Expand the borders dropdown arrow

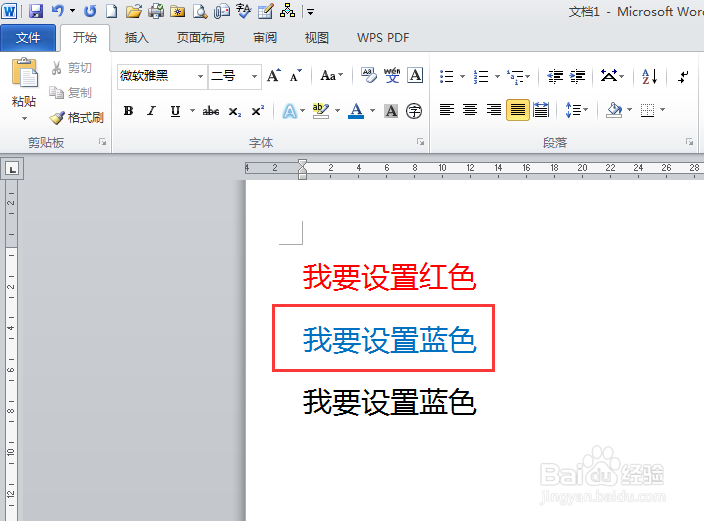[662, 110]
